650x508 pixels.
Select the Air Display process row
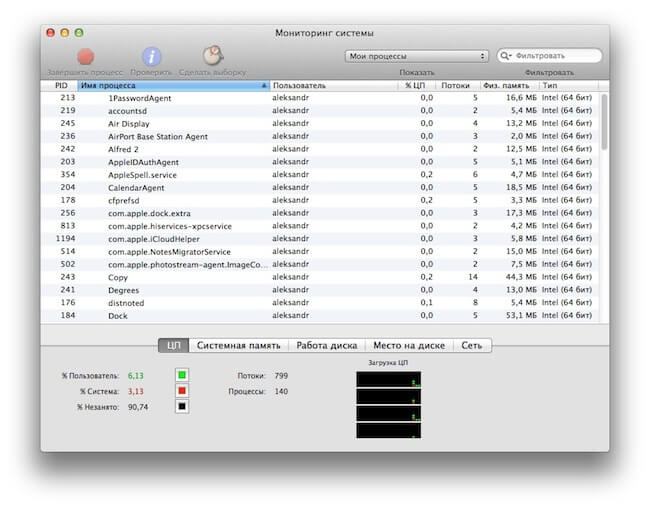pyautogui.click(x=320, y=124)
